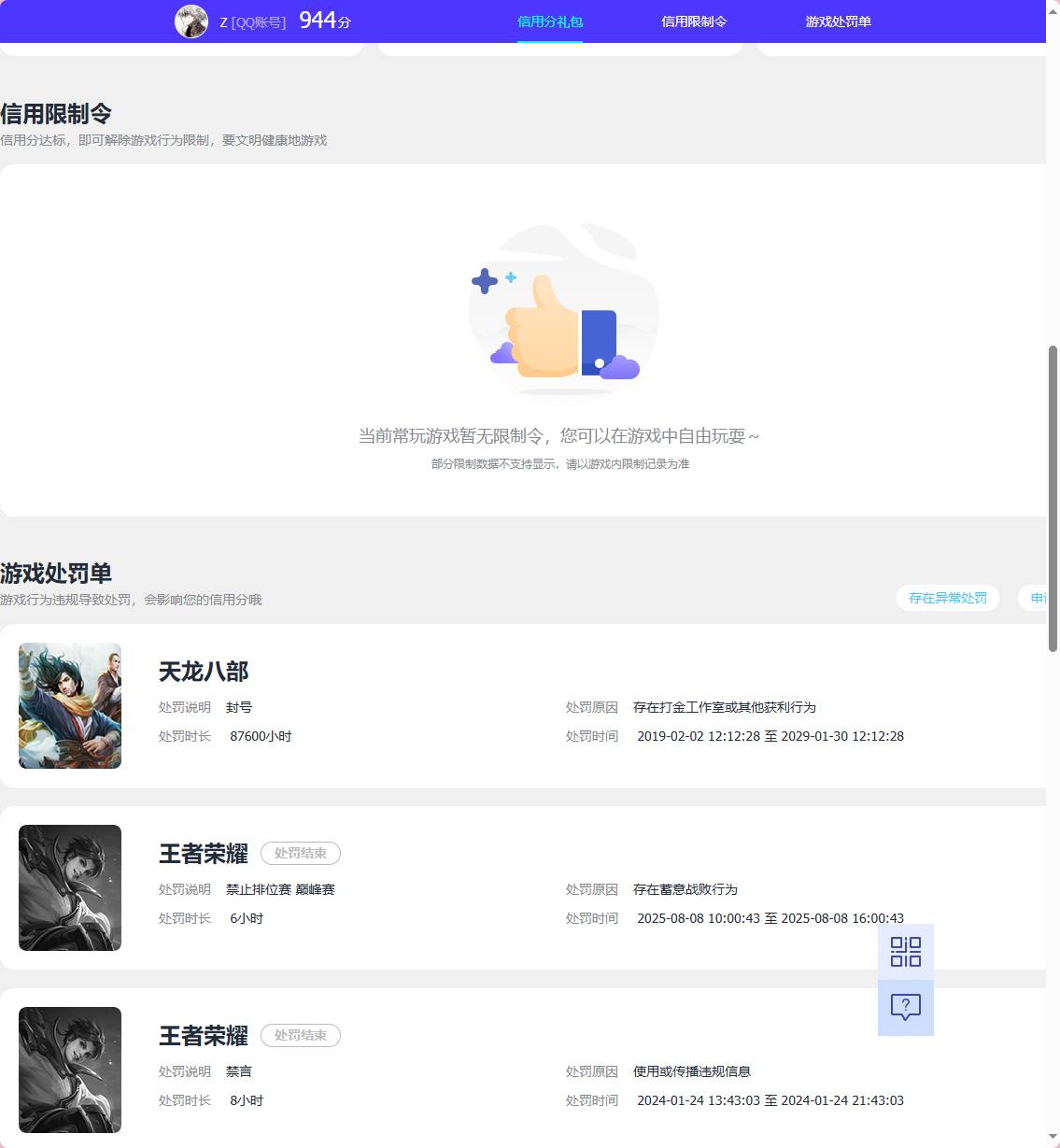Open the help/feedback question mark icon
Viewport: 1060px width, 1148px height.
(x=905, y=1007)
